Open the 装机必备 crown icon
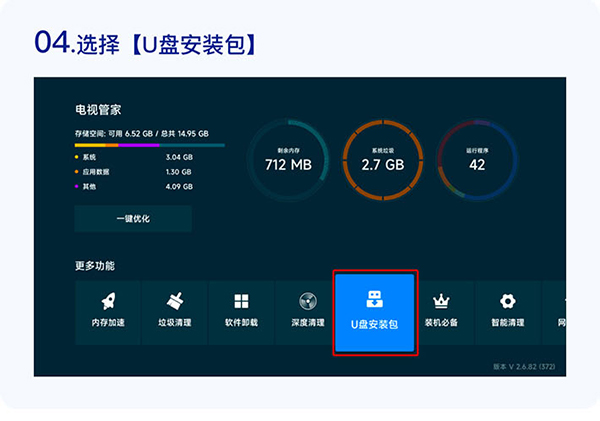600x421 pixels. pyautogui.click(x=441, y=301)
